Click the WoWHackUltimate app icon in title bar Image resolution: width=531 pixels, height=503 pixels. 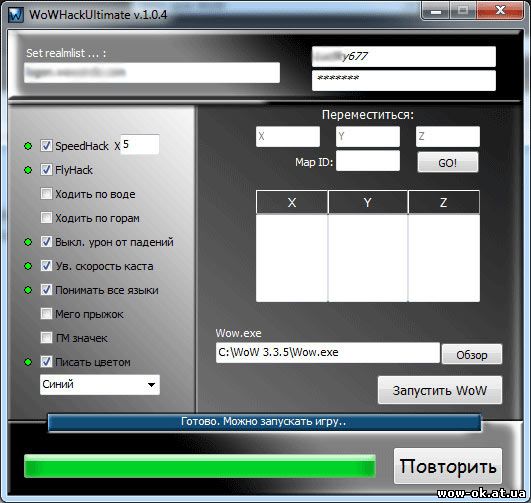point(16,15)
